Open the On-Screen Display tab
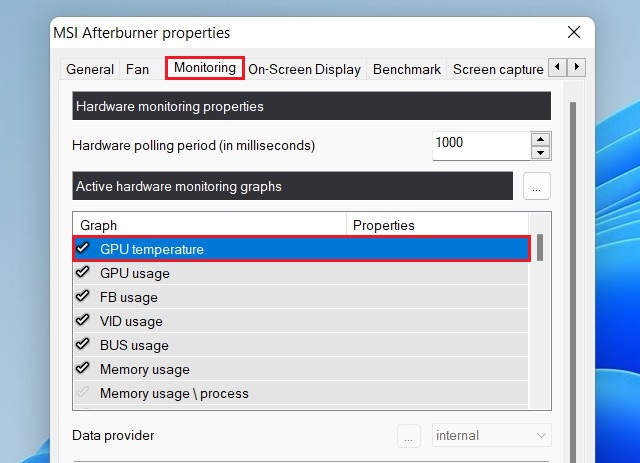 304,69
